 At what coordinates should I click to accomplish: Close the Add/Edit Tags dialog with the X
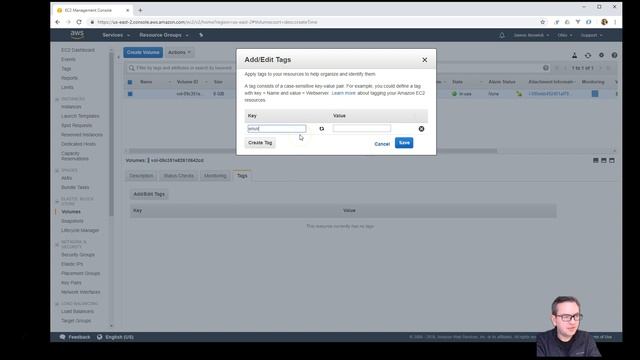click(424, 60)
